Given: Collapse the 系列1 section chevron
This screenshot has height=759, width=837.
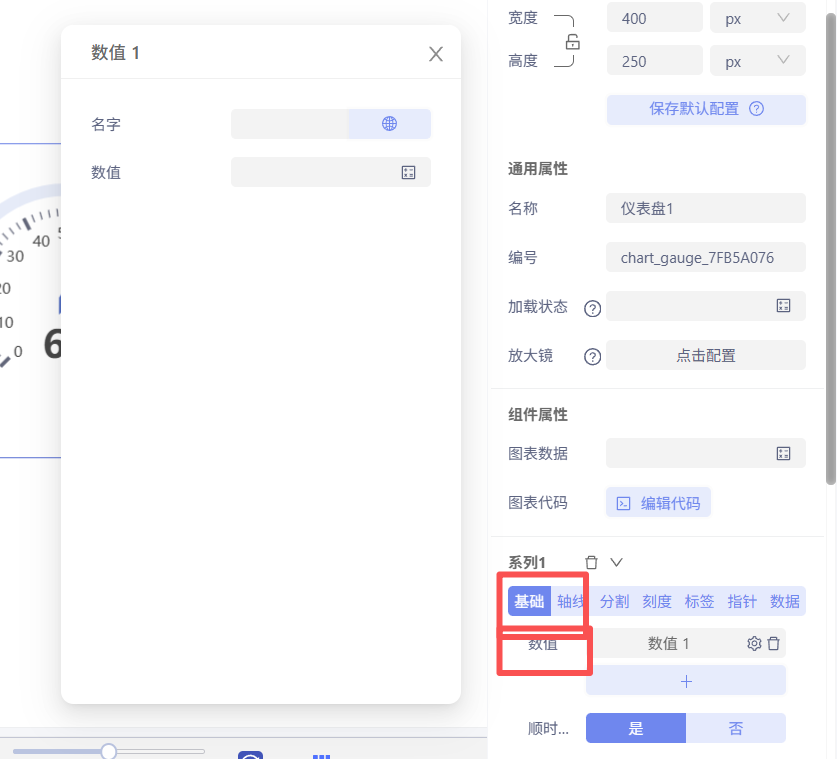Looking at the screenshot, I should click(616, 563).
